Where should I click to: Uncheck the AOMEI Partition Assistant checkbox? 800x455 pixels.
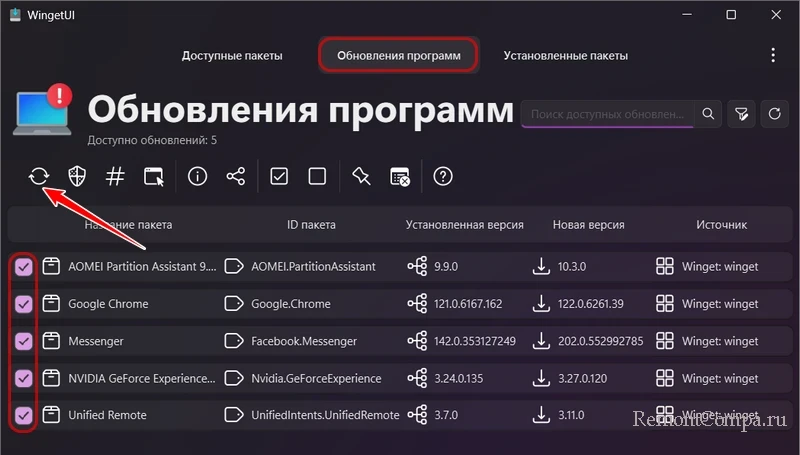coord(23,266)
